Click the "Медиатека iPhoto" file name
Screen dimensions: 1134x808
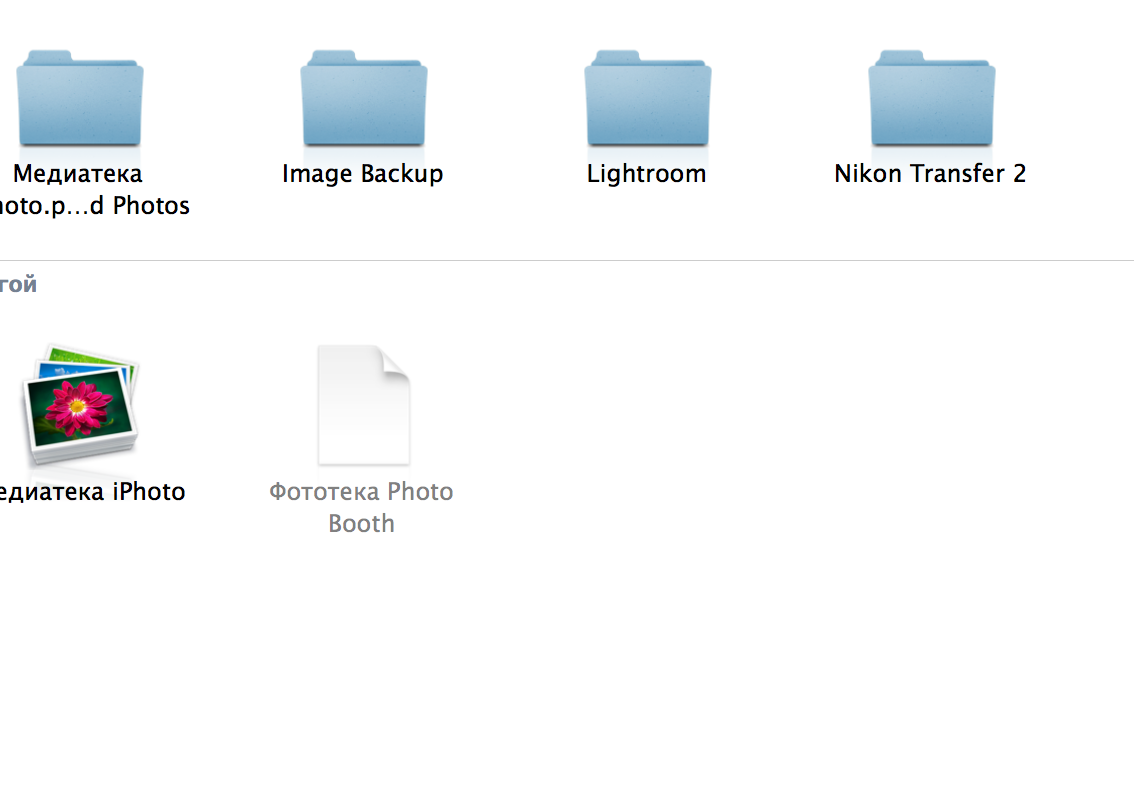point(93,492)
